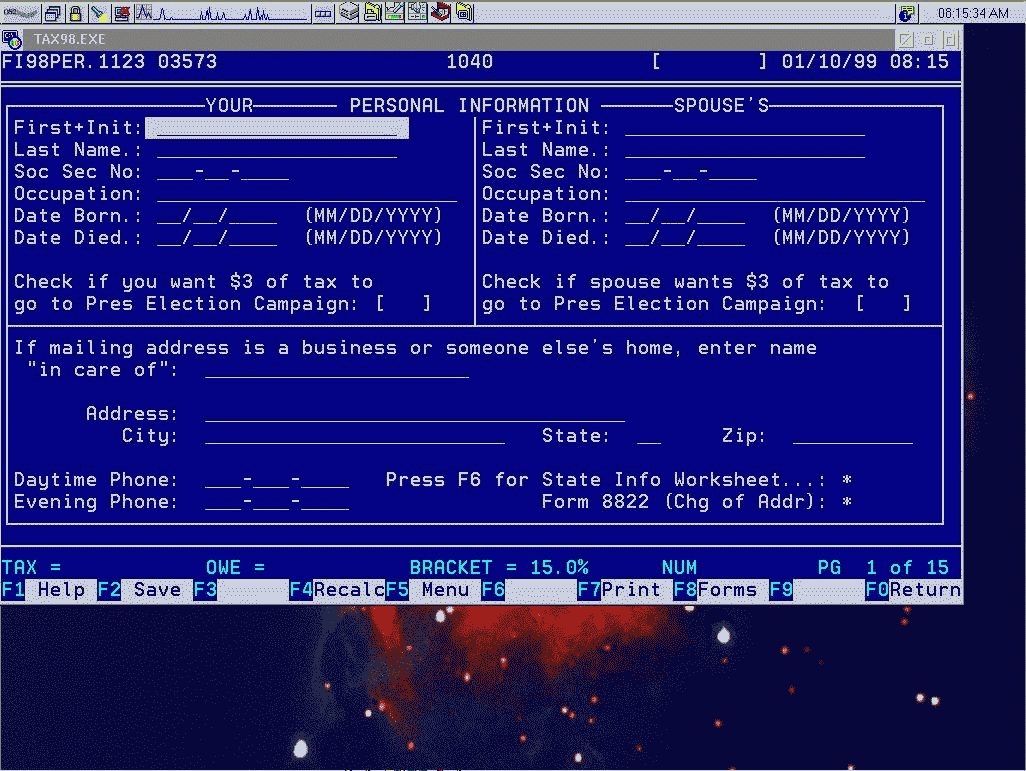This screenshot has height=771, width=1026.
Task: Click F2 Save in the function bar
Action: pyautogui.click(x=145, y=590)
